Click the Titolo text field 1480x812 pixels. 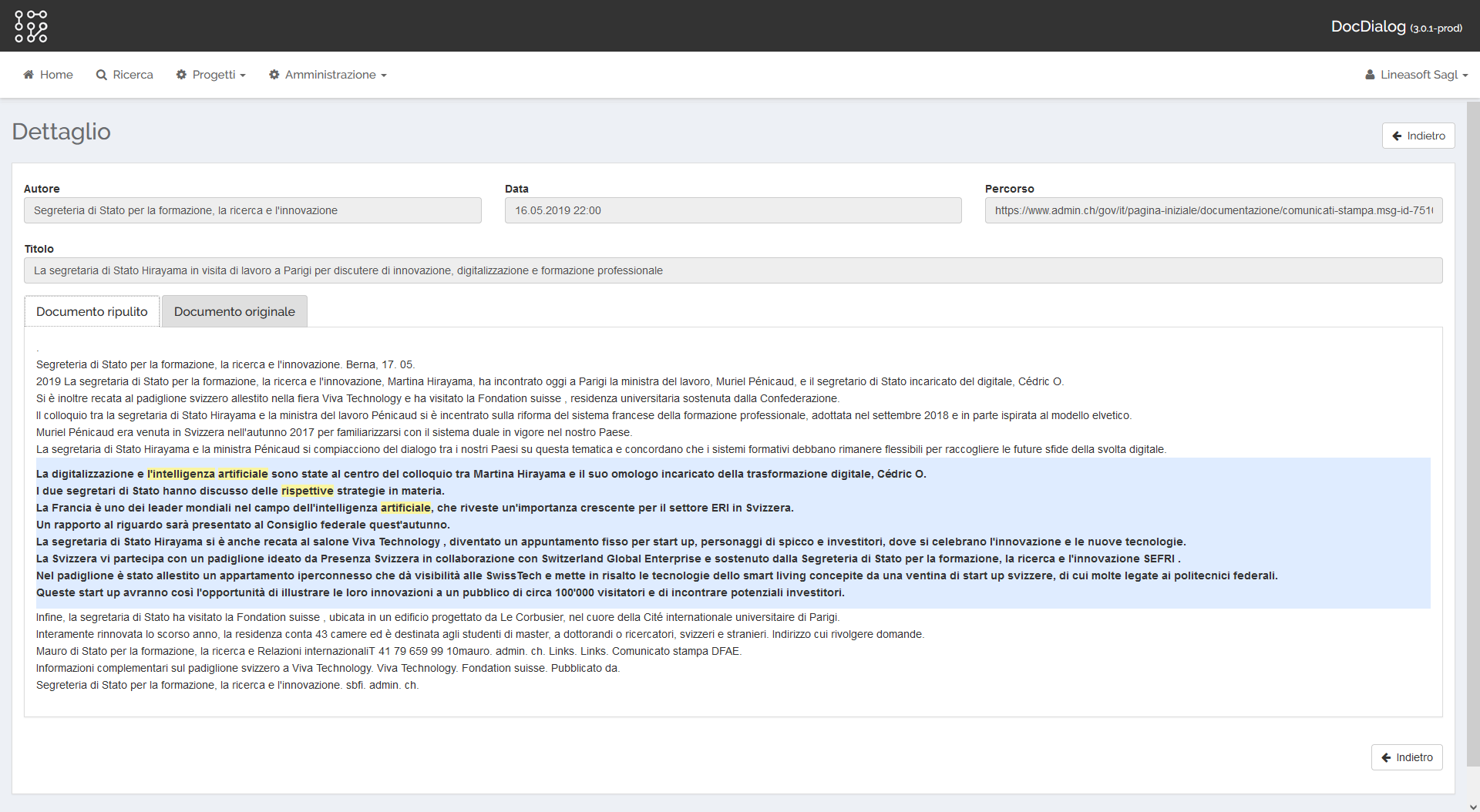tap(732, 270)
